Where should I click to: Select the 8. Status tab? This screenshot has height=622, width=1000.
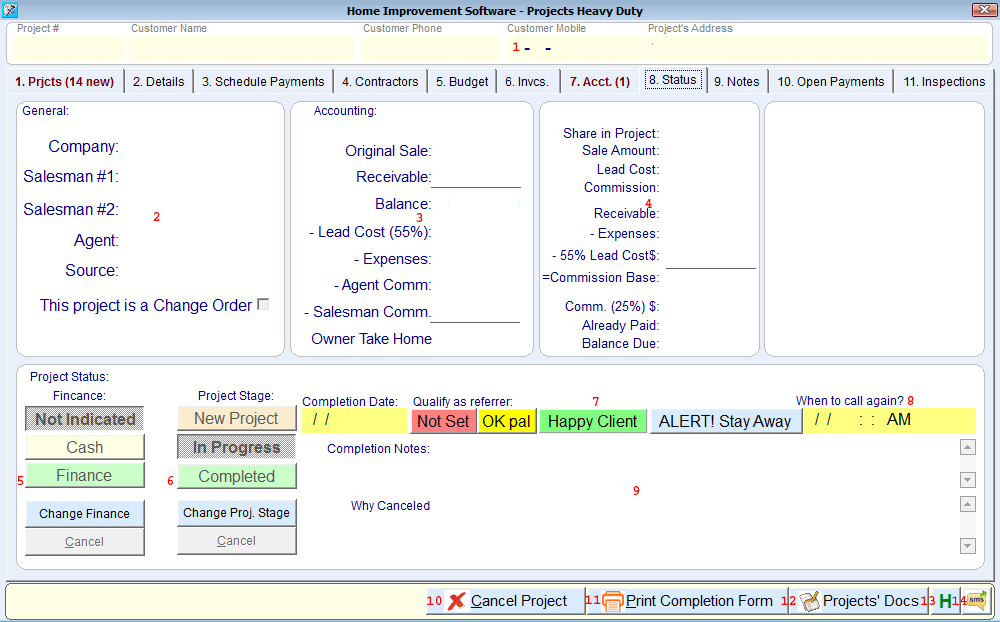point(673,80)
